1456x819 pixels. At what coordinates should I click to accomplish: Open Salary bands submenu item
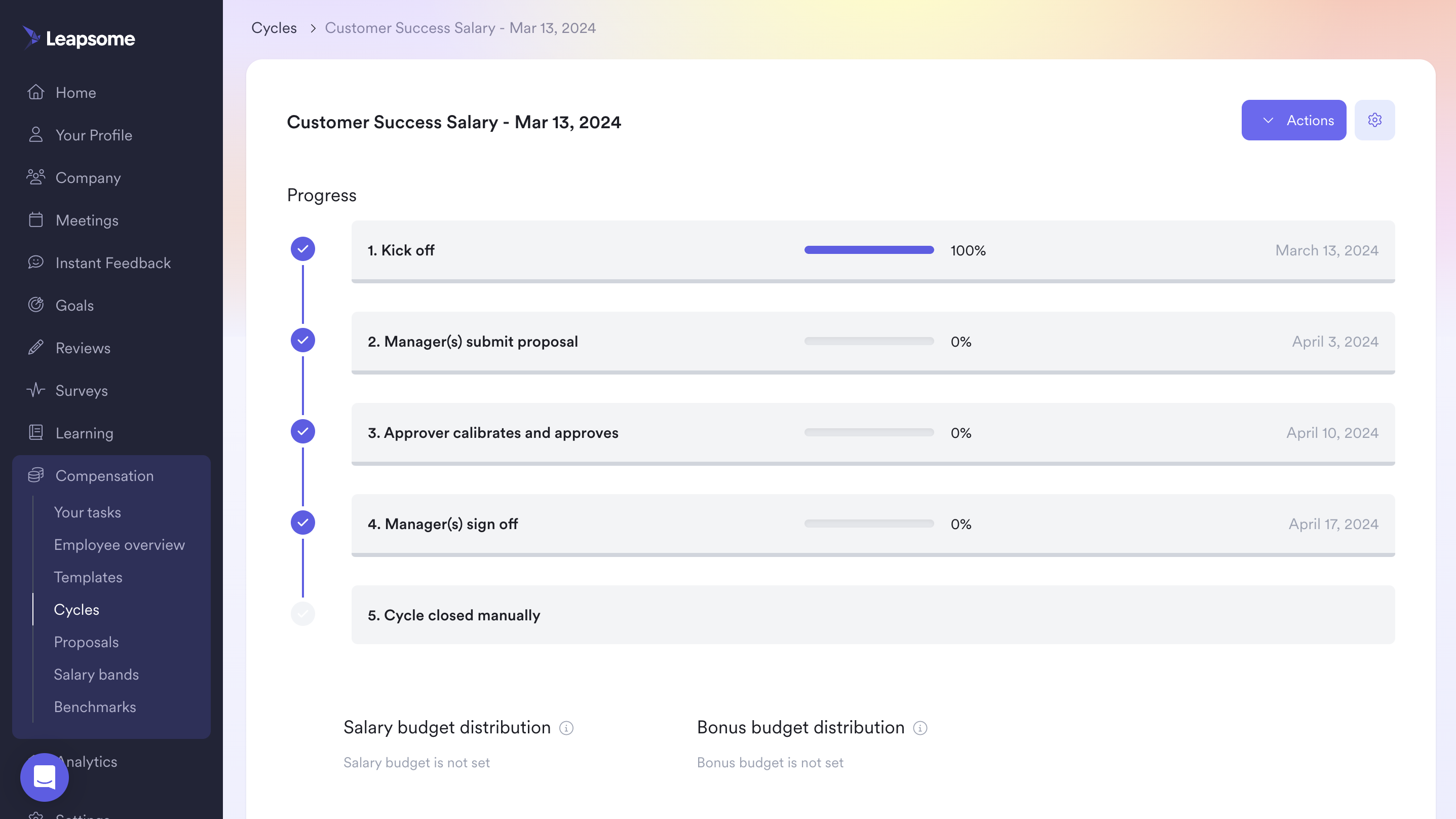96,674
